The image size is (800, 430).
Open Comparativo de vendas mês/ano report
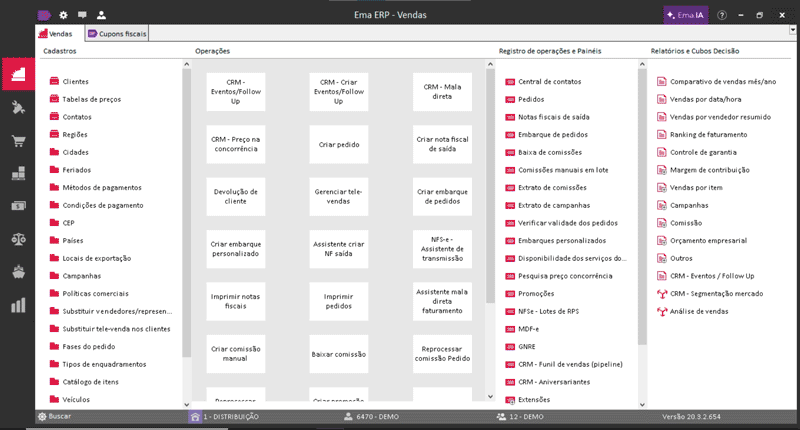click(723, 82)
